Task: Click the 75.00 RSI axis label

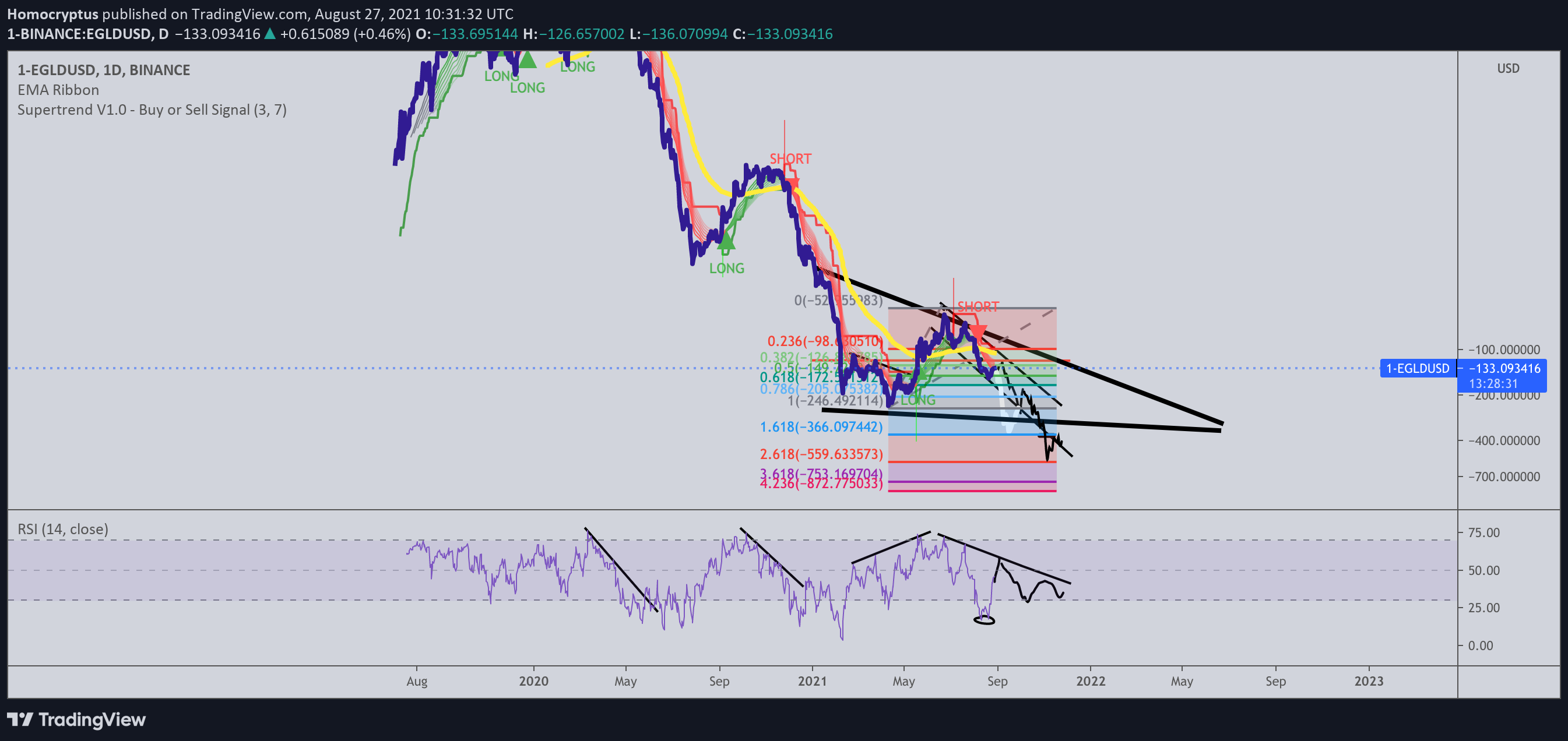Action: click(1483, 532)
